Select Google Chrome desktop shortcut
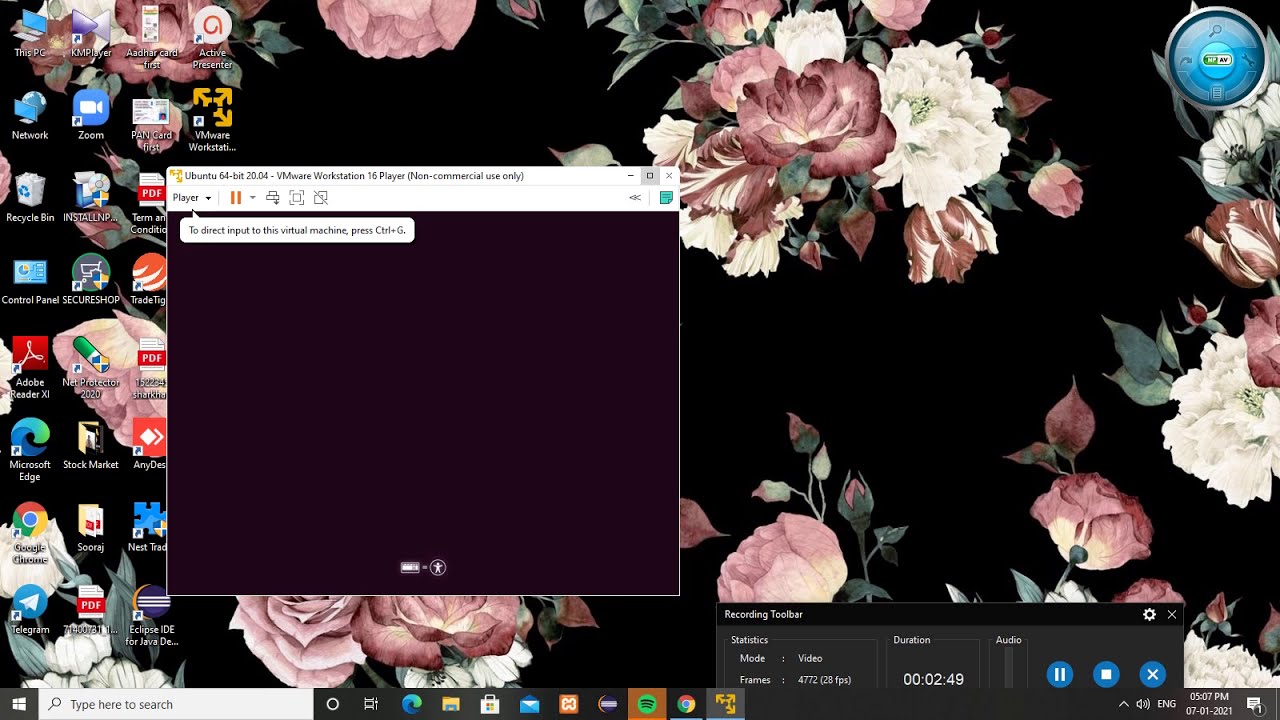The width and height of the screenshot is (1280, 720). click(30, 533)
